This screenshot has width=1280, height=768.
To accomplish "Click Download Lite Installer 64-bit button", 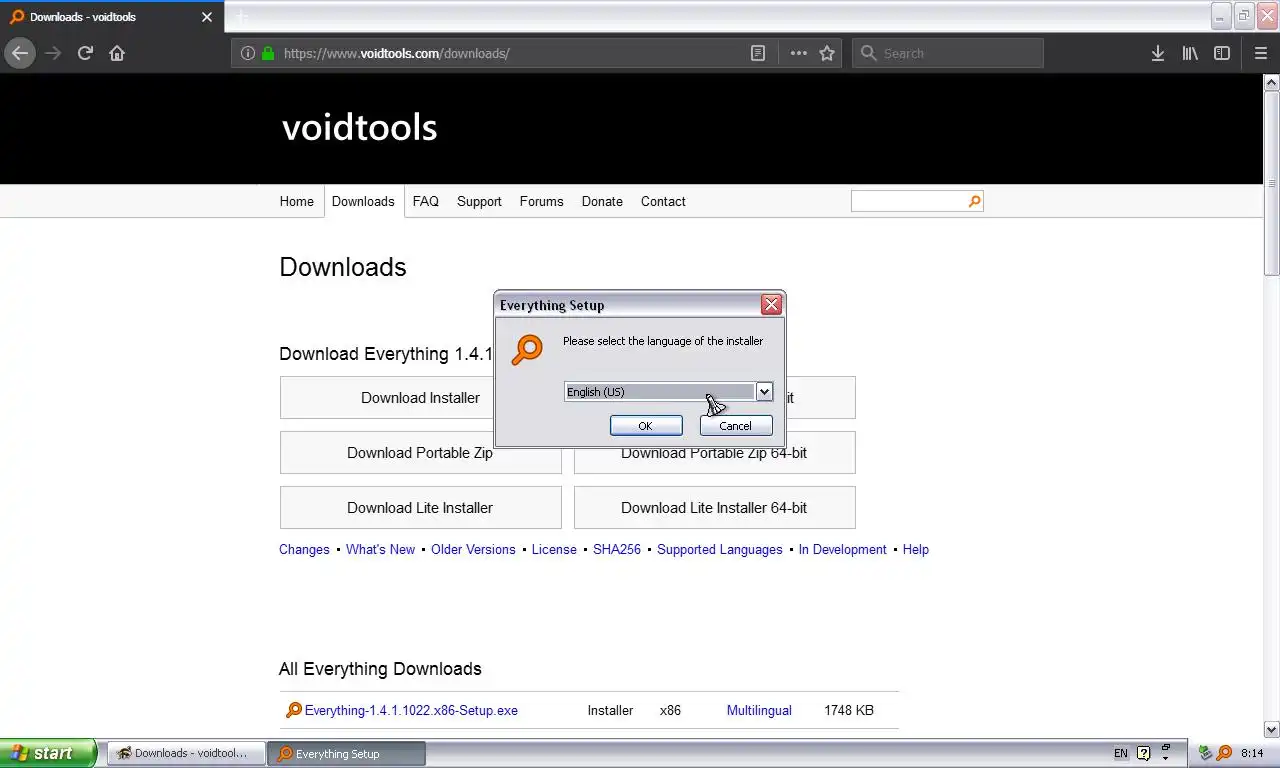I will pos(714,508).
